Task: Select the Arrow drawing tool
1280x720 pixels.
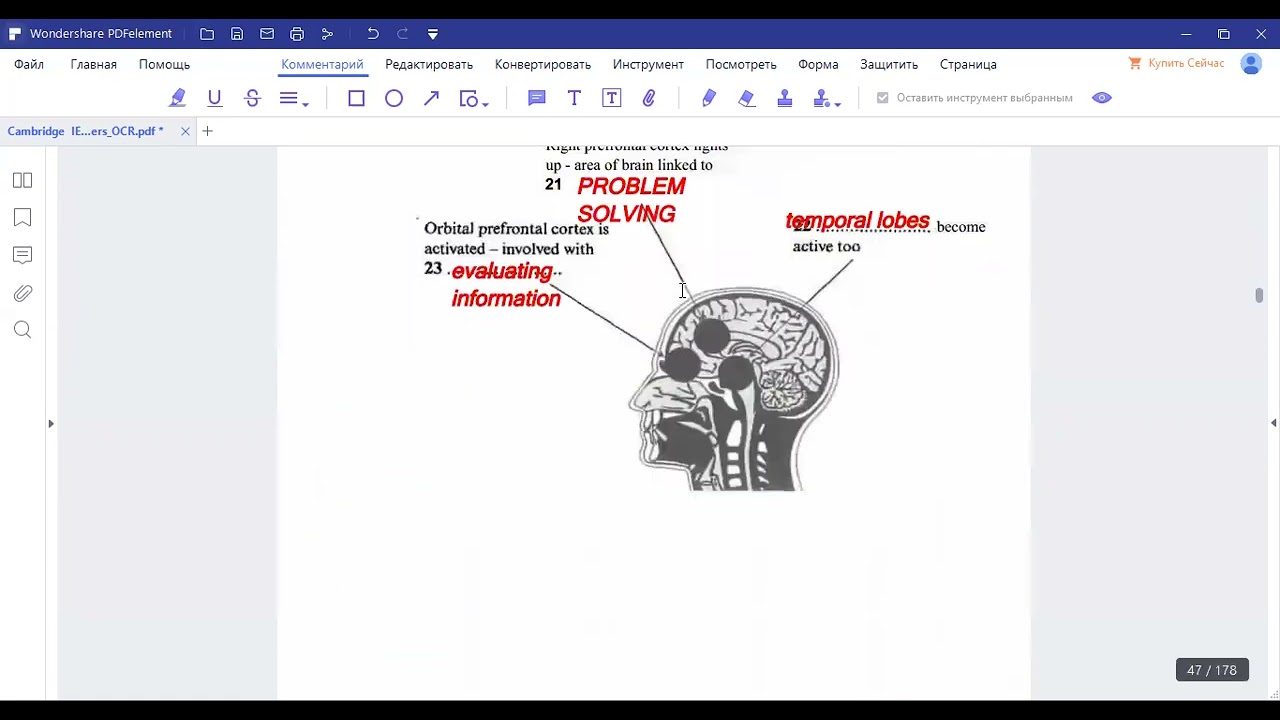Action: pyautogui.click(x=431, y=98)
